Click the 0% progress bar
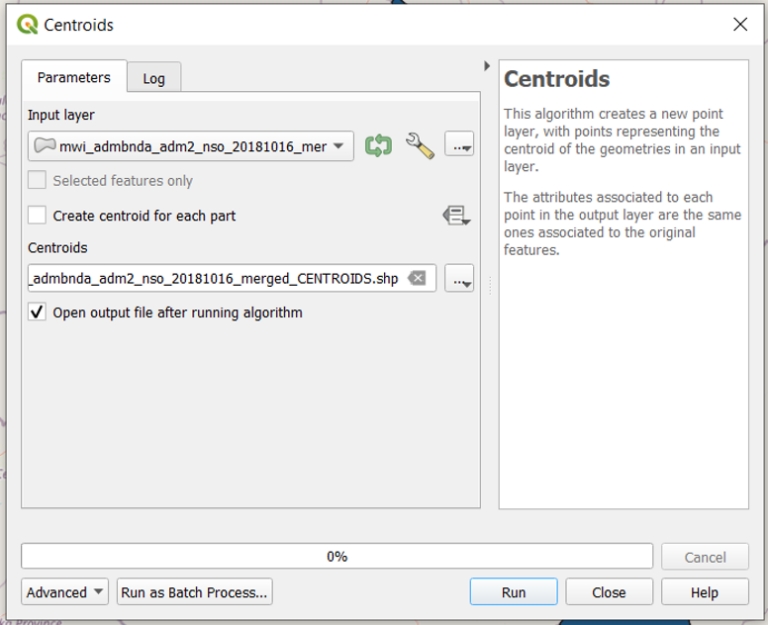 point(337,556)
